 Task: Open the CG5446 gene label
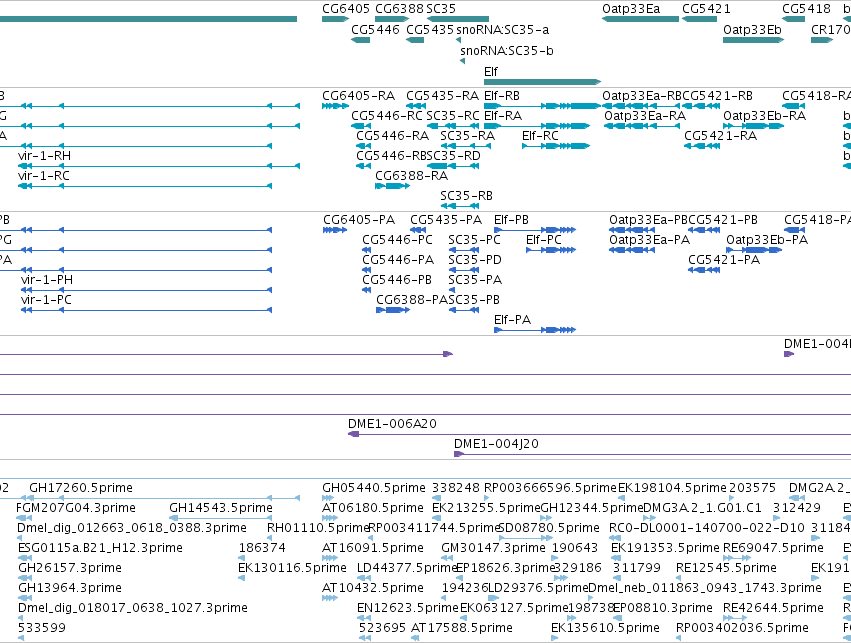click(375, 29)
